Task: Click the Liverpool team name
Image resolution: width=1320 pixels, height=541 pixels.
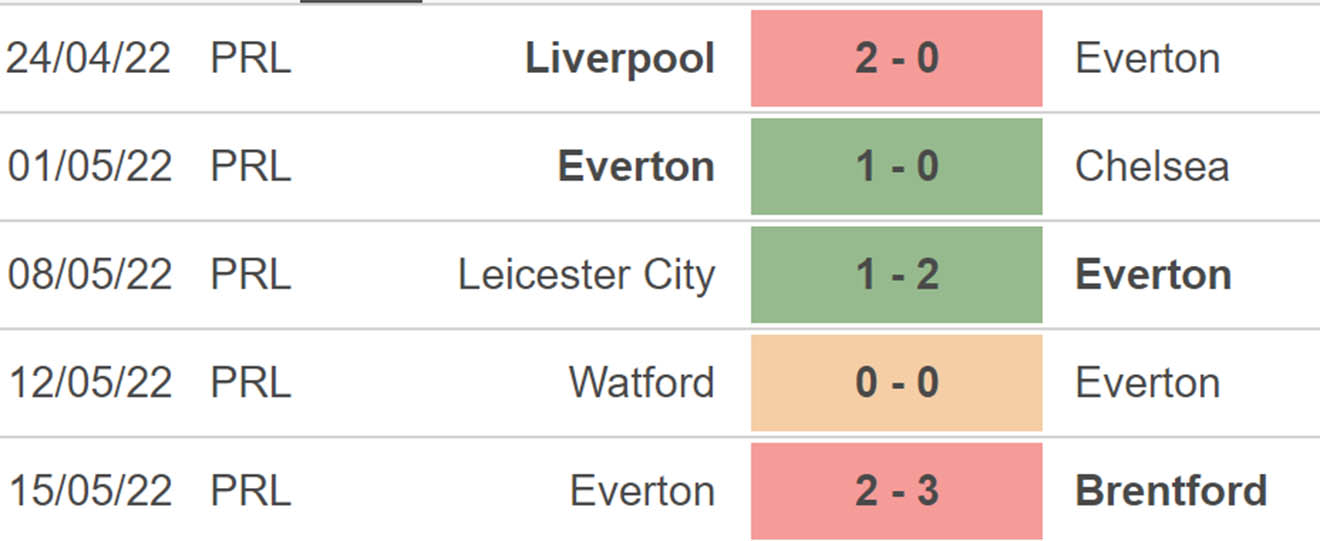Action: click(620, 59)
